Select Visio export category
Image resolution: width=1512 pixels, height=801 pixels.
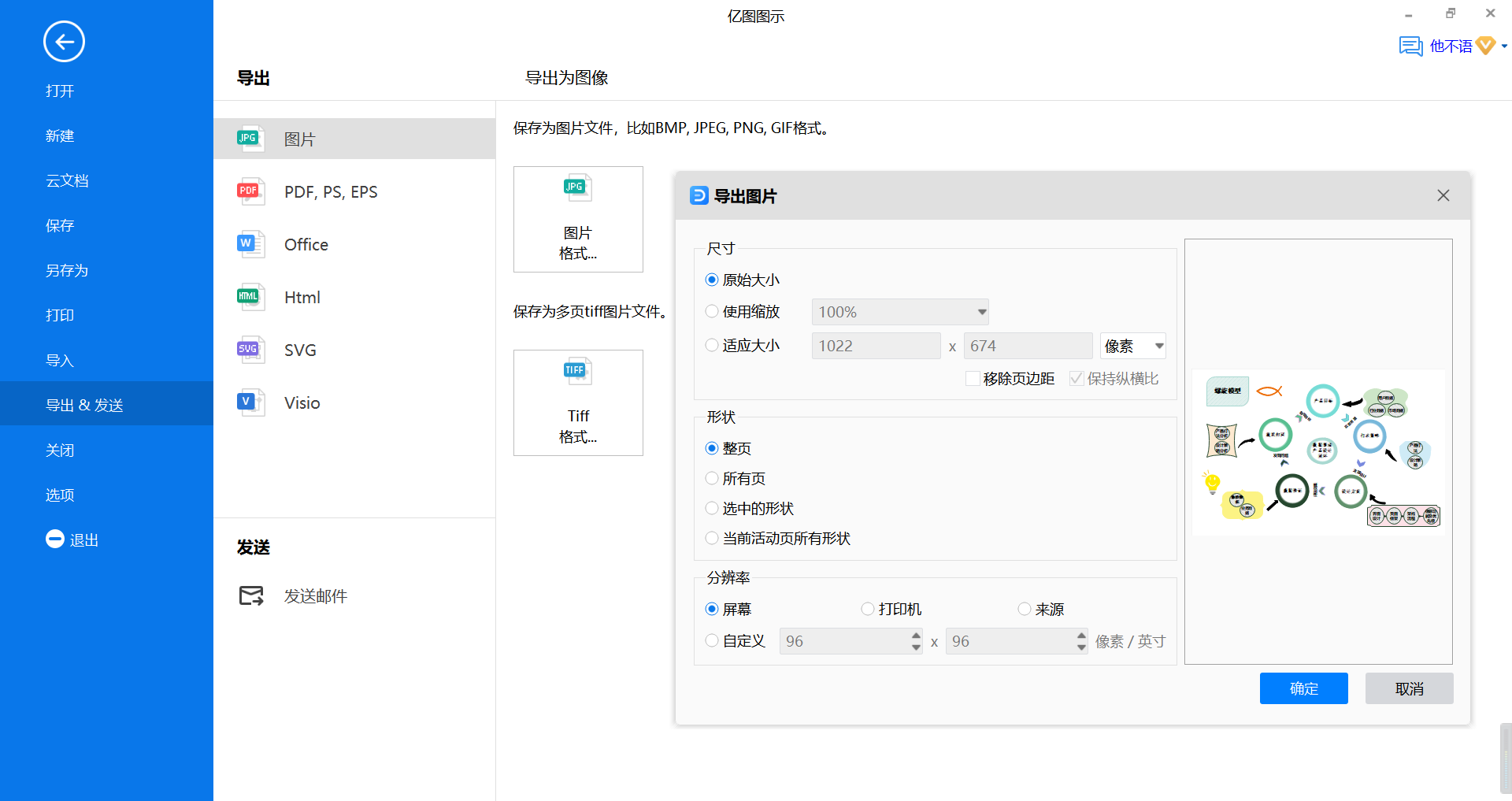coord(354,402)
